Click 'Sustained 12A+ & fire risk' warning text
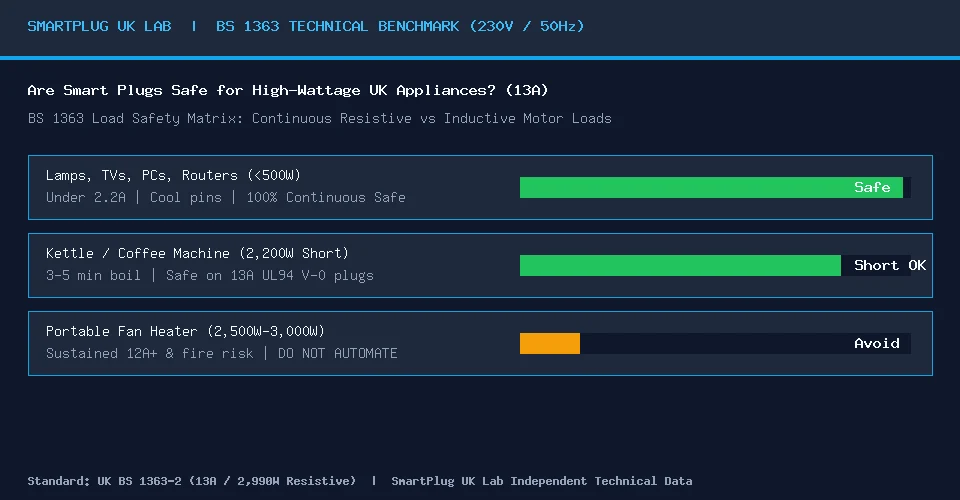The height and width of the screenshot is (500, 960). pyautogui.click(x=222, y=353)
